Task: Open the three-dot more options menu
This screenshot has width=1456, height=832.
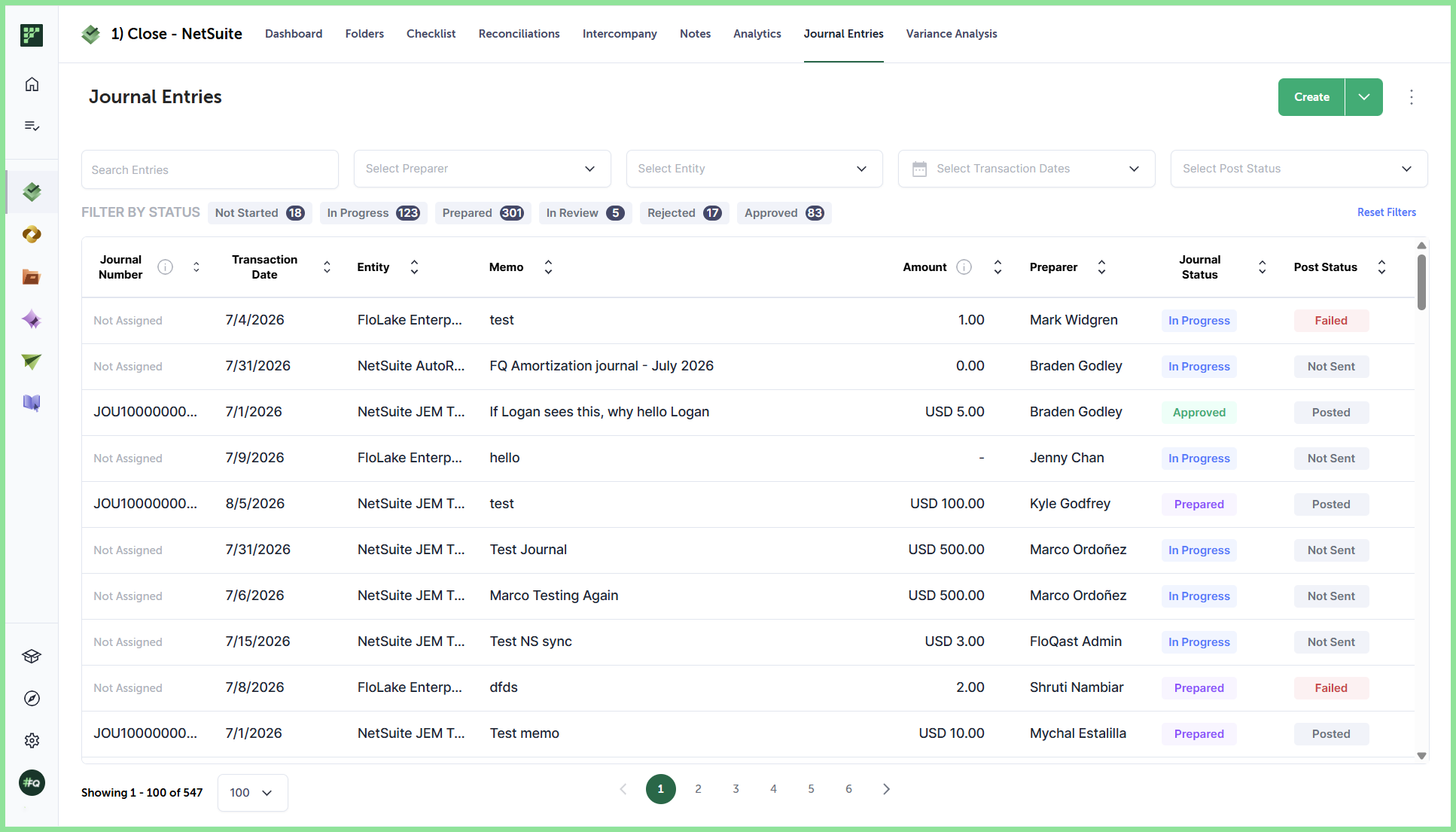Action: [x=1412, y=97]
